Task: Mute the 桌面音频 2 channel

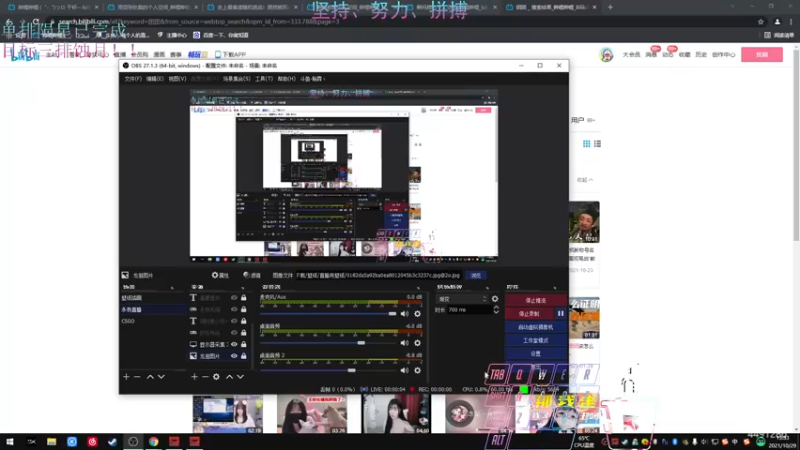Action: coord(405,370)
